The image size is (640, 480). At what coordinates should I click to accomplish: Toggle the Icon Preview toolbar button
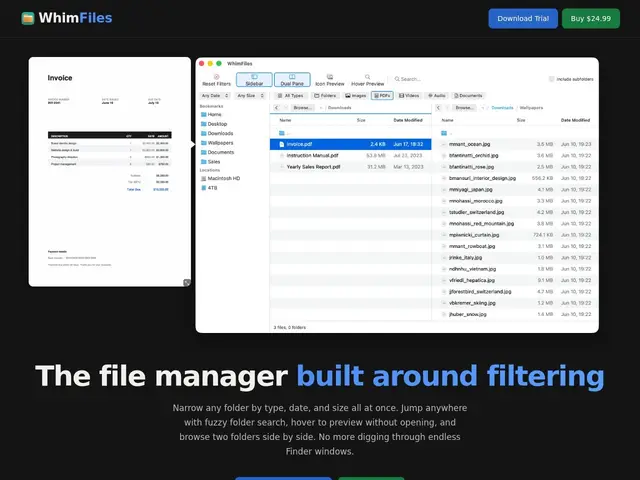pyautogui.click(x=330, y=80)
